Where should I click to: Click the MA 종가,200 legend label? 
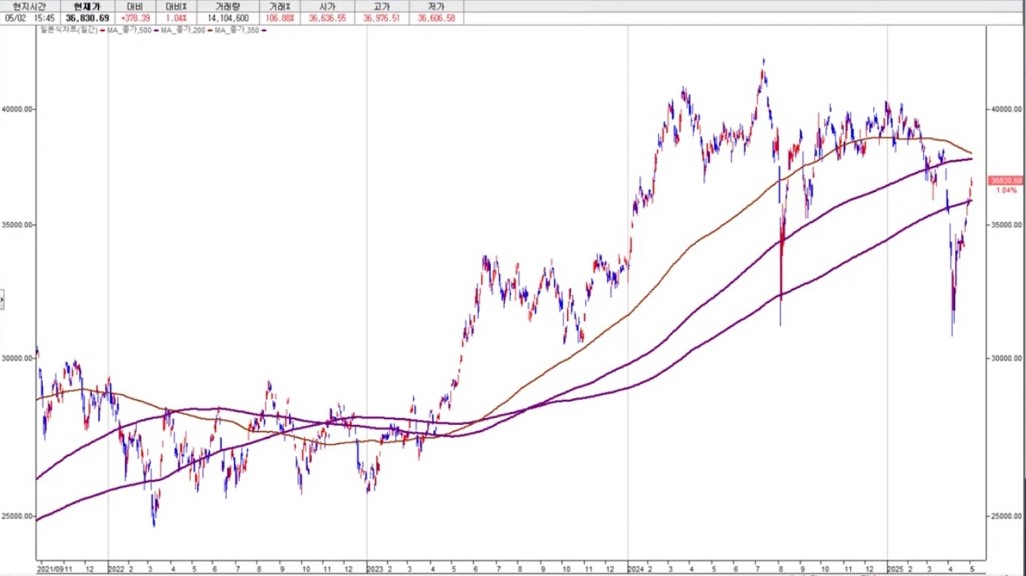tap(183, 30)
